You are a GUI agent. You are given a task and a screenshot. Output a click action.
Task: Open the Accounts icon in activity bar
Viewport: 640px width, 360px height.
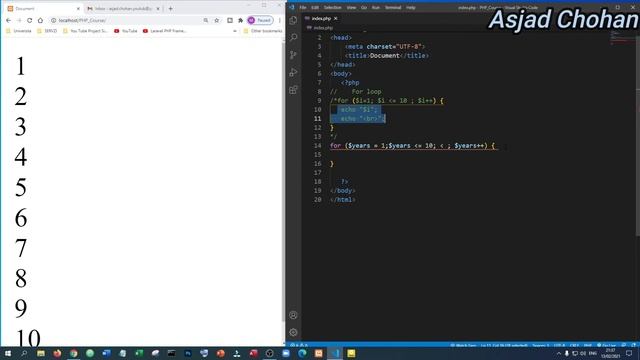293,315
